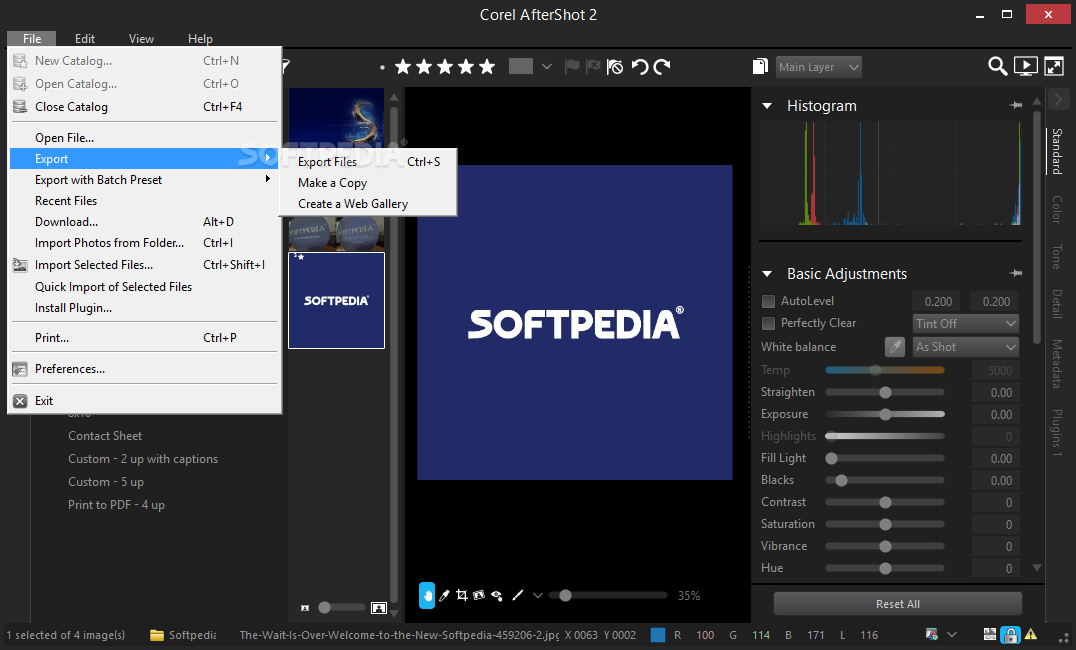Open the Edit menu

(85, 39)
